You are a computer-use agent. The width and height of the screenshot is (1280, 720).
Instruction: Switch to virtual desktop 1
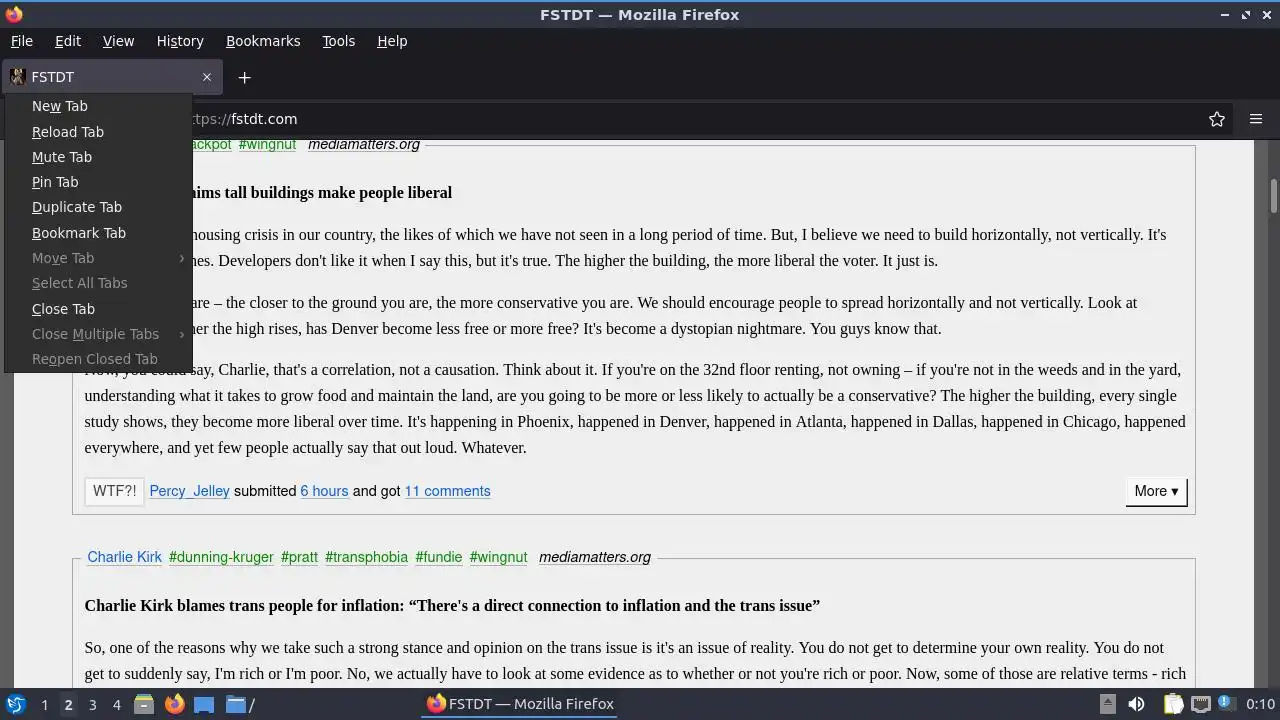(x=44, y=705)
